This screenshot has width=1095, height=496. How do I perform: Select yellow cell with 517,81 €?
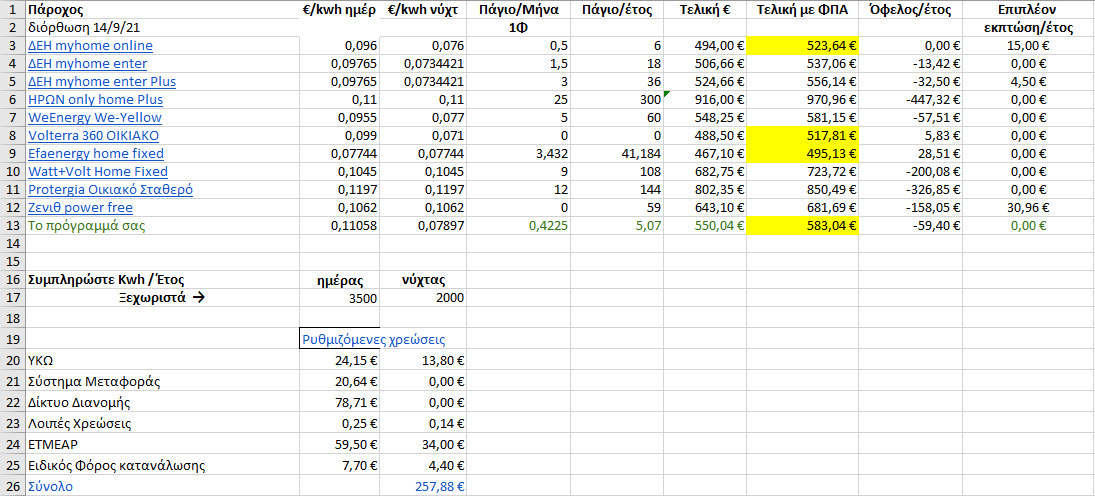802,136
